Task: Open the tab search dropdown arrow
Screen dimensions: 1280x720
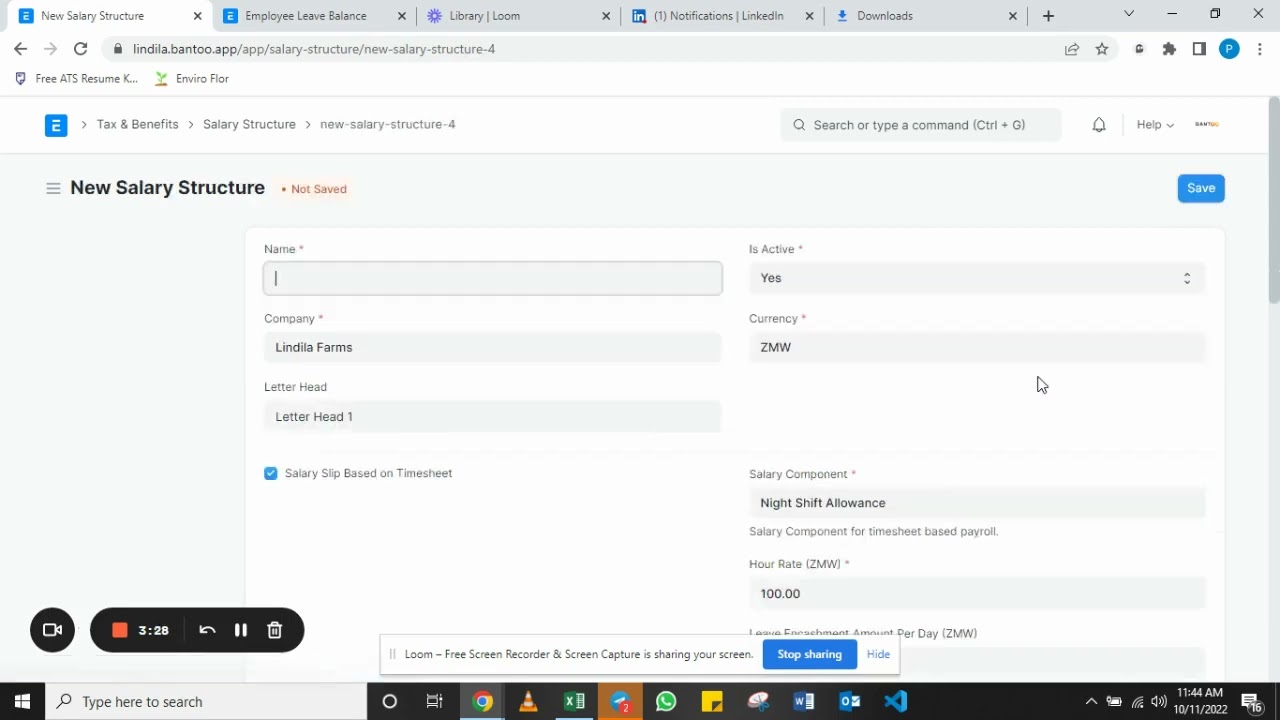Action: (x=1129, y=15)
